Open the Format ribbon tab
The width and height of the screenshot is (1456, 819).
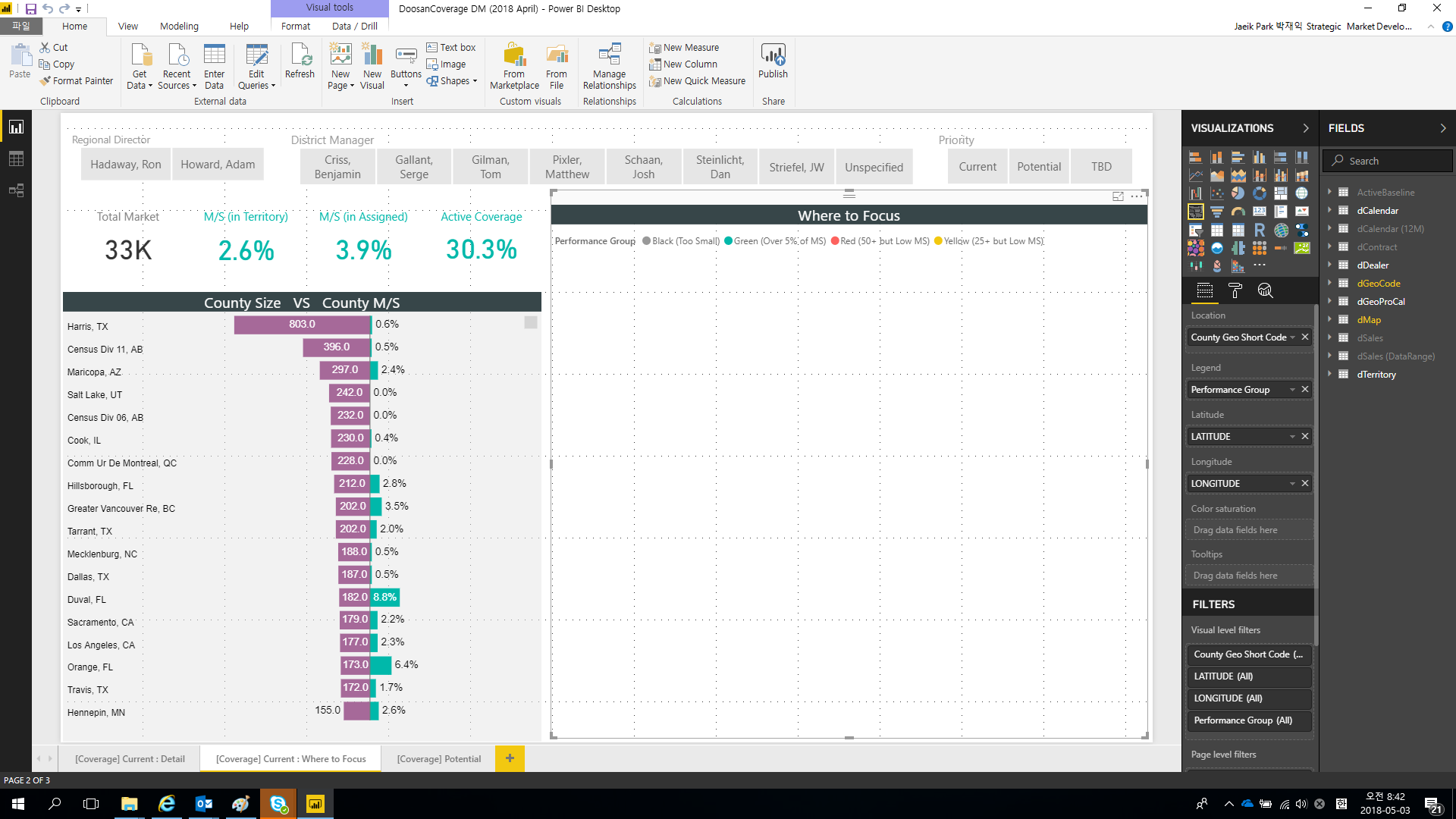pos(296,27)
